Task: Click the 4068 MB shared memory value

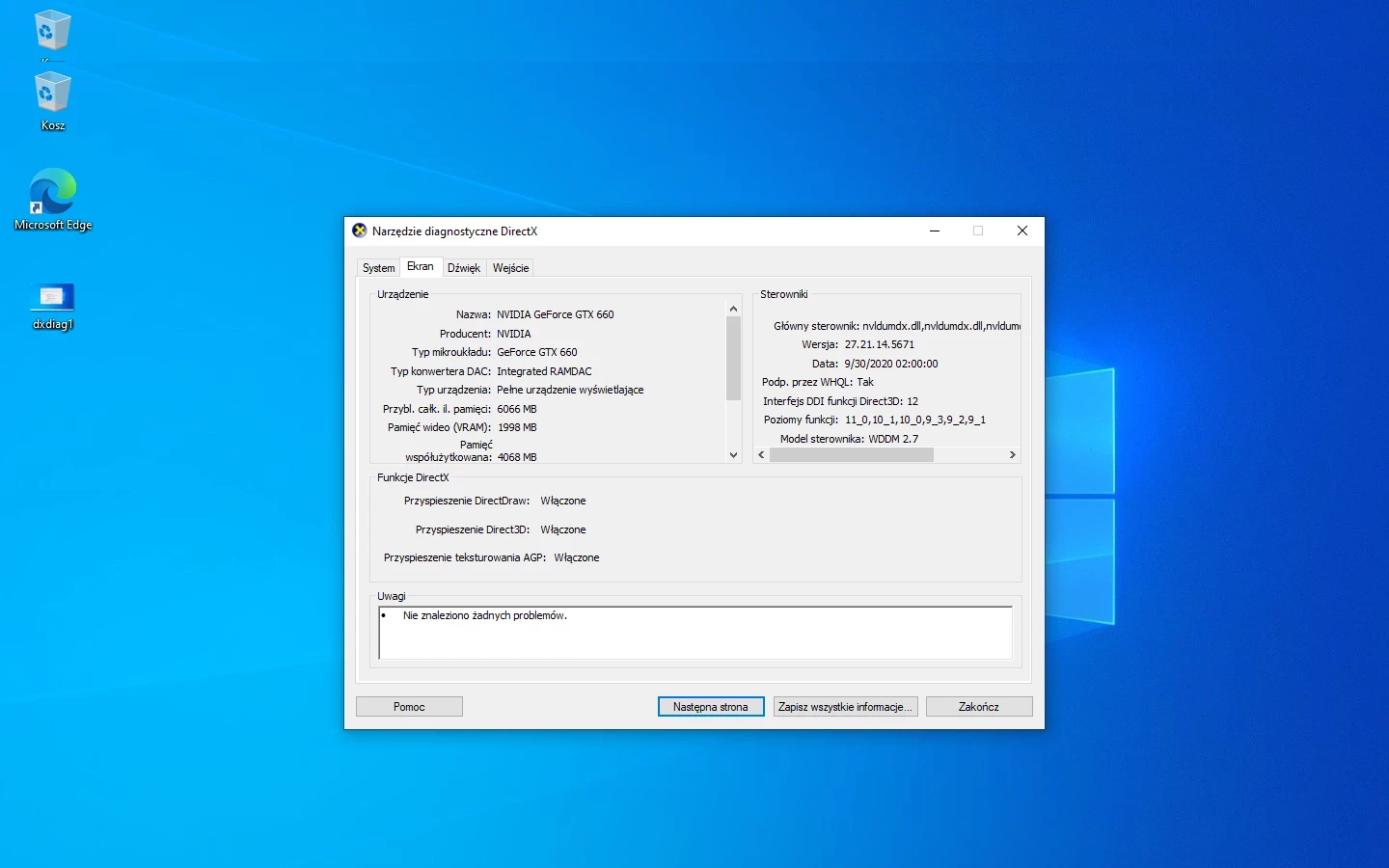Action: tap(517, 457)
